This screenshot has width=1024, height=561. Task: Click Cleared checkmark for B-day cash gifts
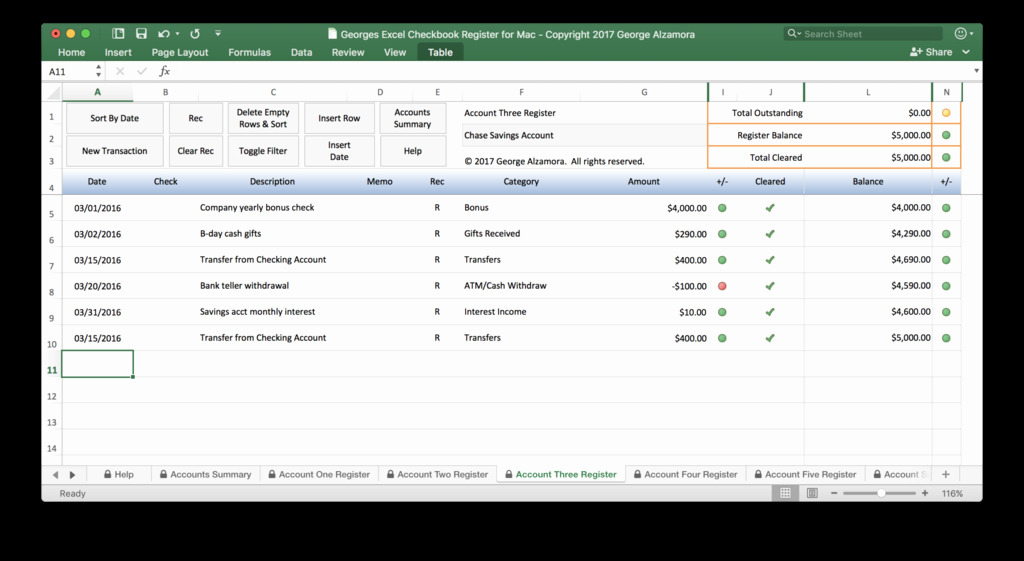[x=770, y=234]
